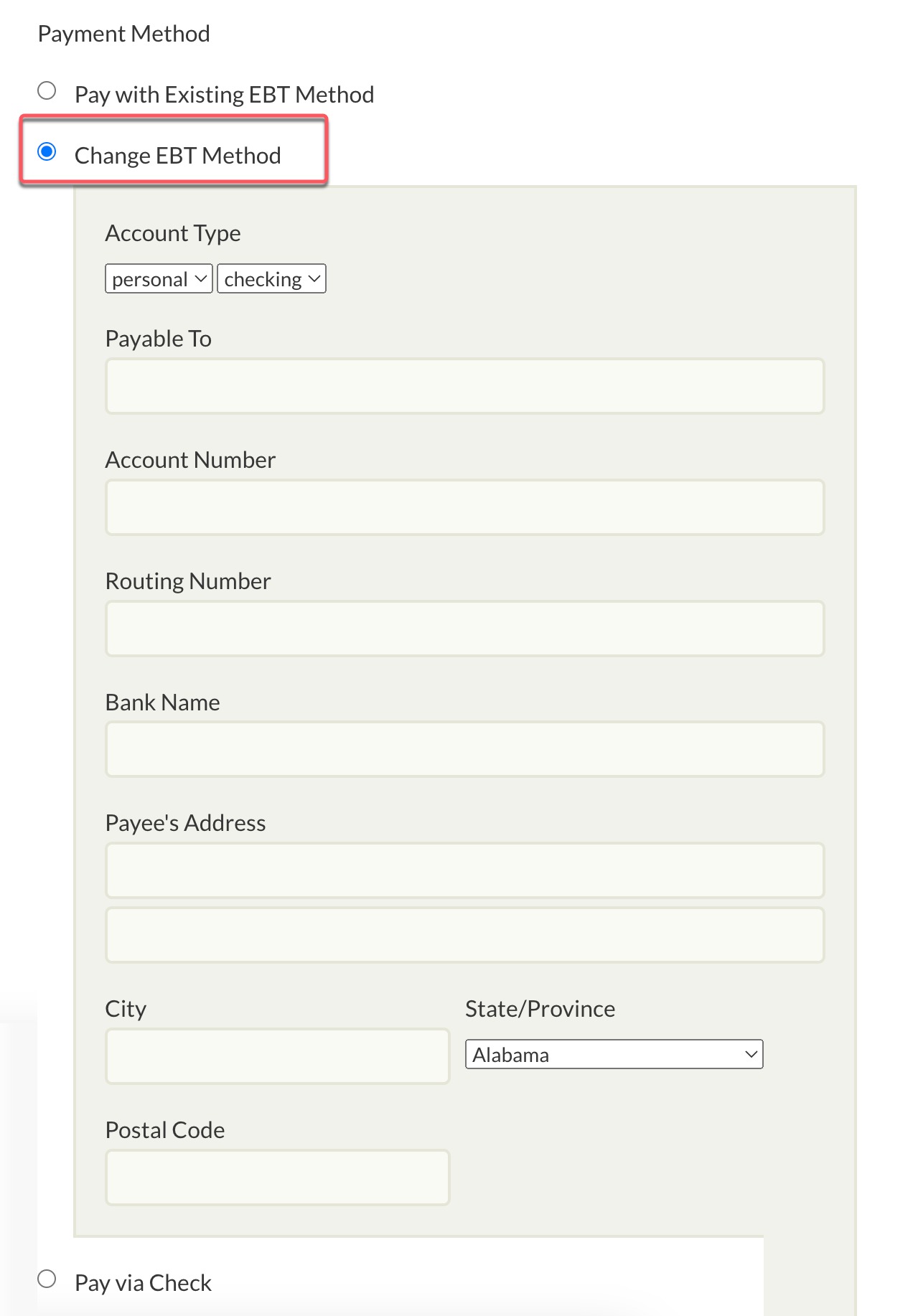Click the Payable To input field
913x1316 pixels.
(465, 387)
